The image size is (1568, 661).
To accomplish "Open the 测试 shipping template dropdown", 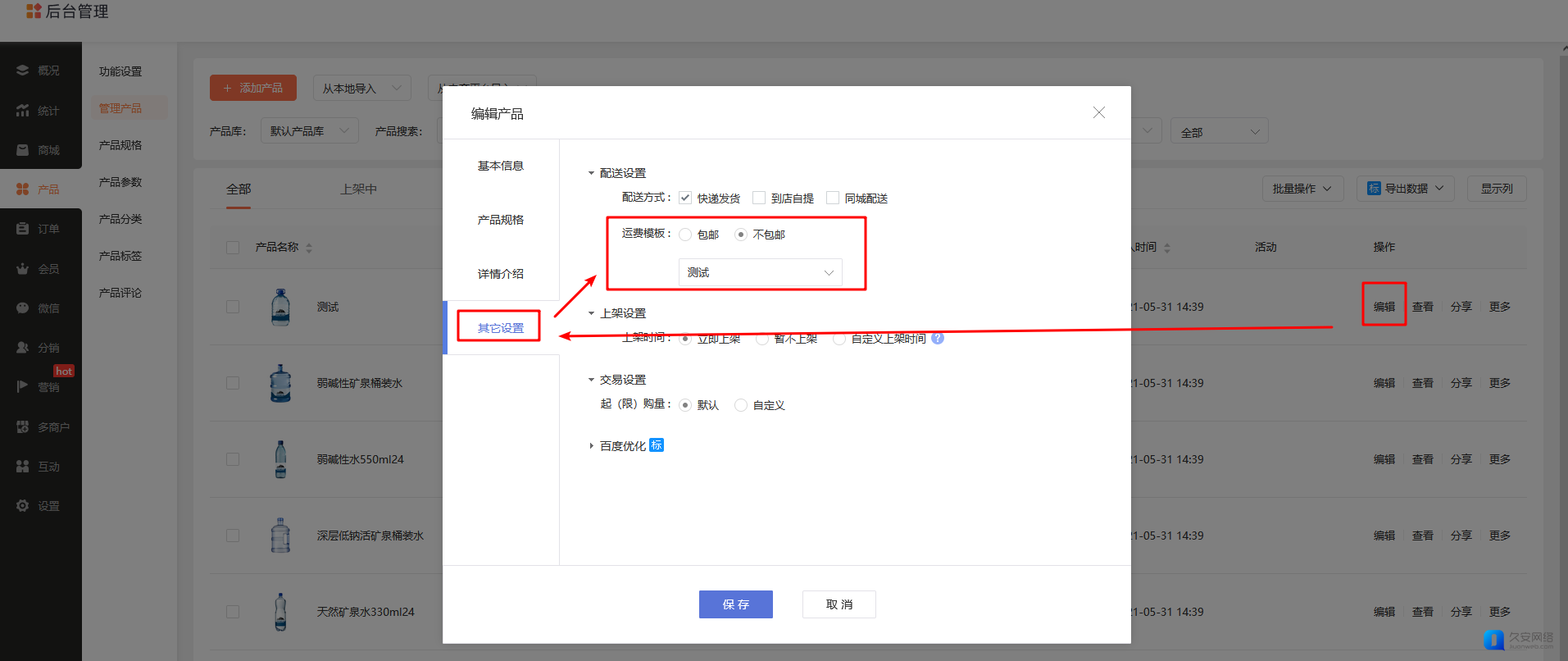I will point(759,272).
